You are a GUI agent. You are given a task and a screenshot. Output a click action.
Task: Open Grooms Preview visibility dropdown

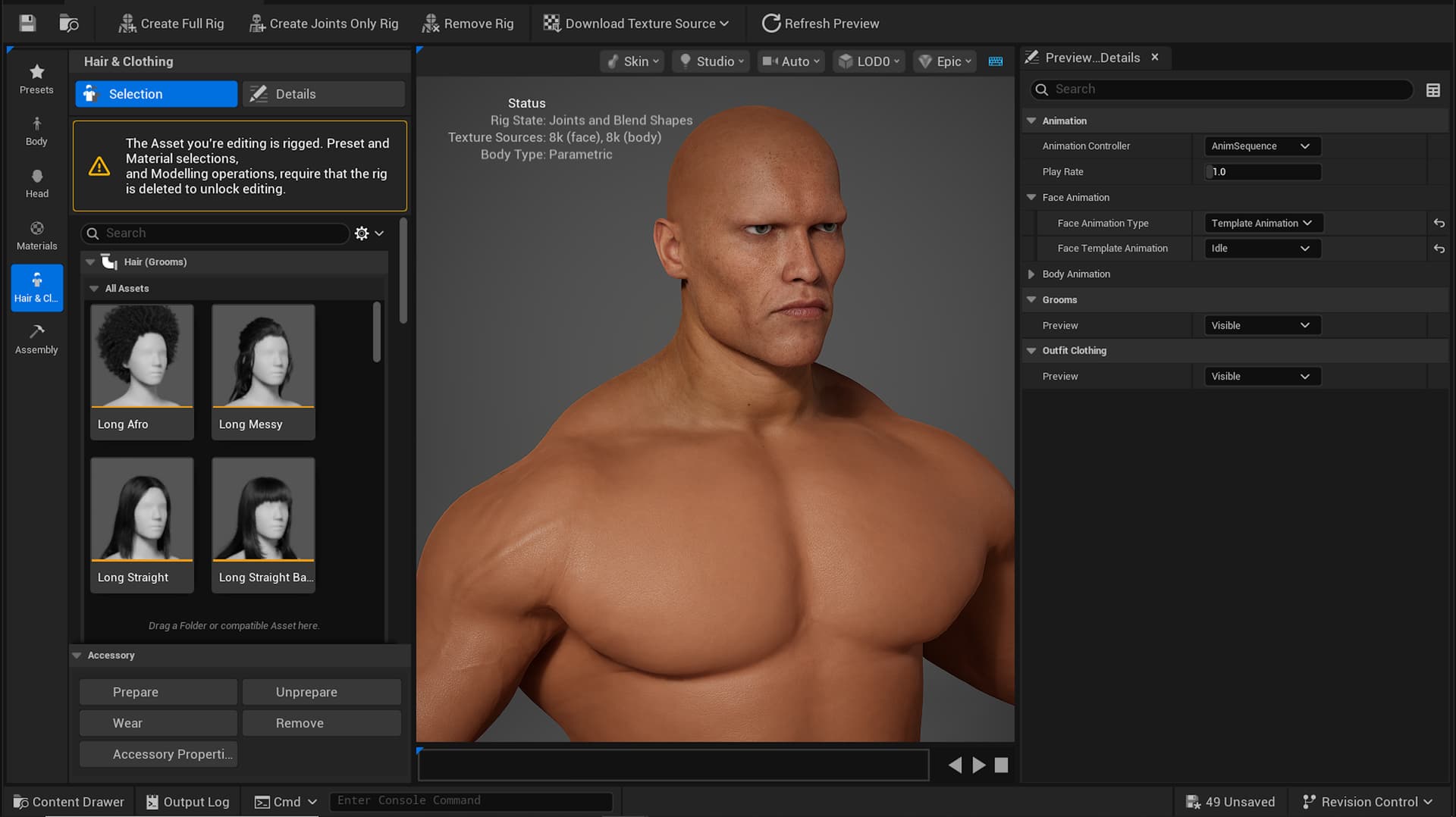coord(1262,325)
